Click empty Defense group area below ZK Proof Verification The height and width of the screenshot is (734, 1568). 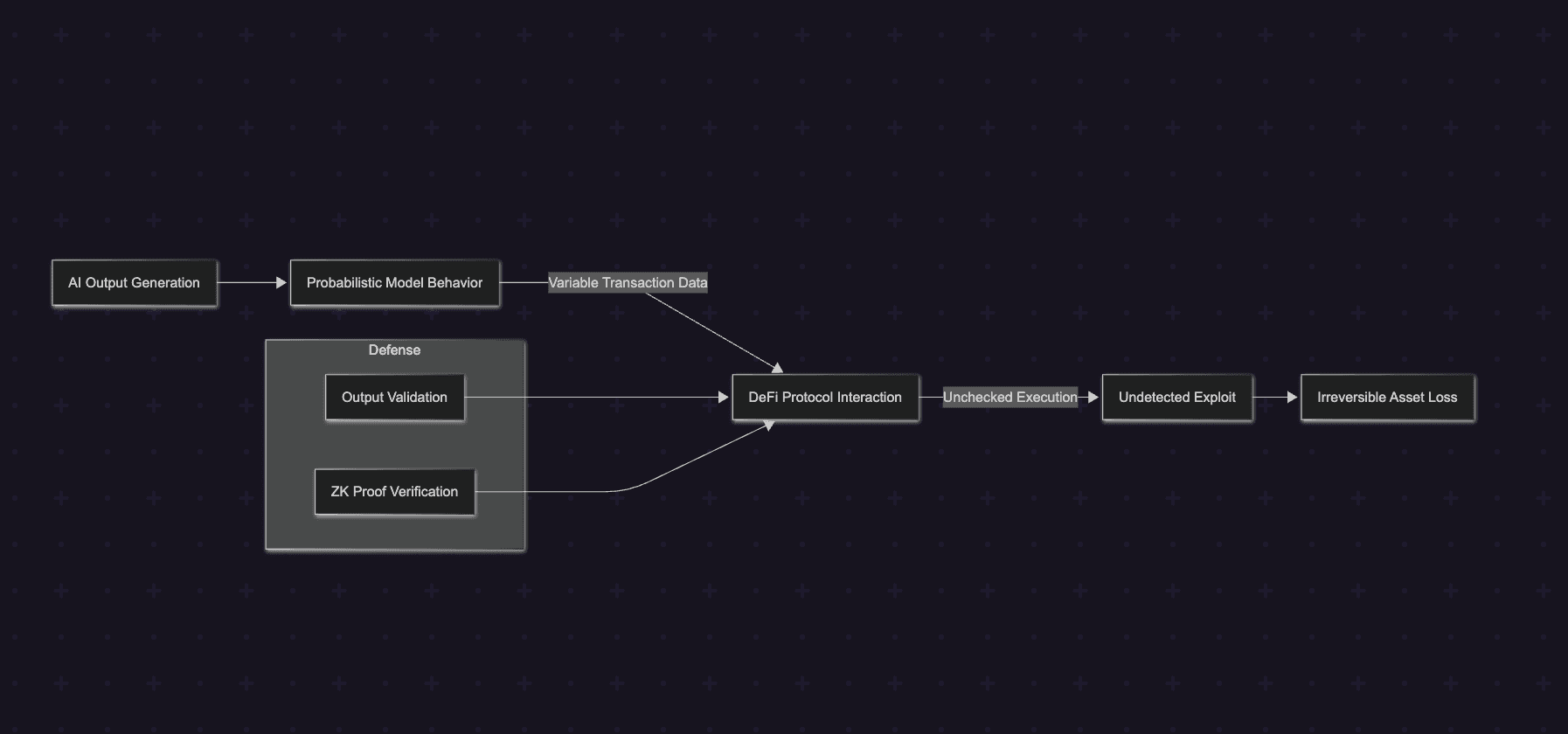pos(394,533)
